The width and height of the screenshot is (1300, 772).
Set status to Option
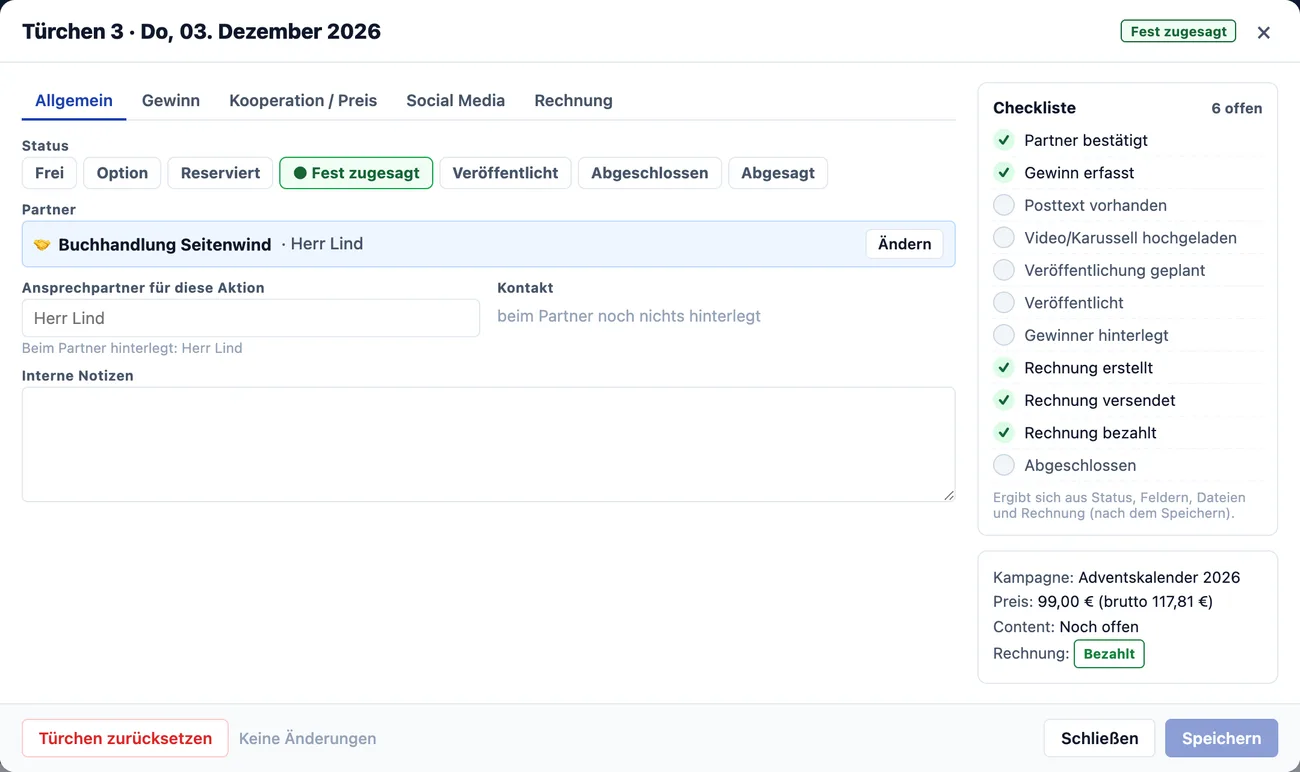pos(122,173)
